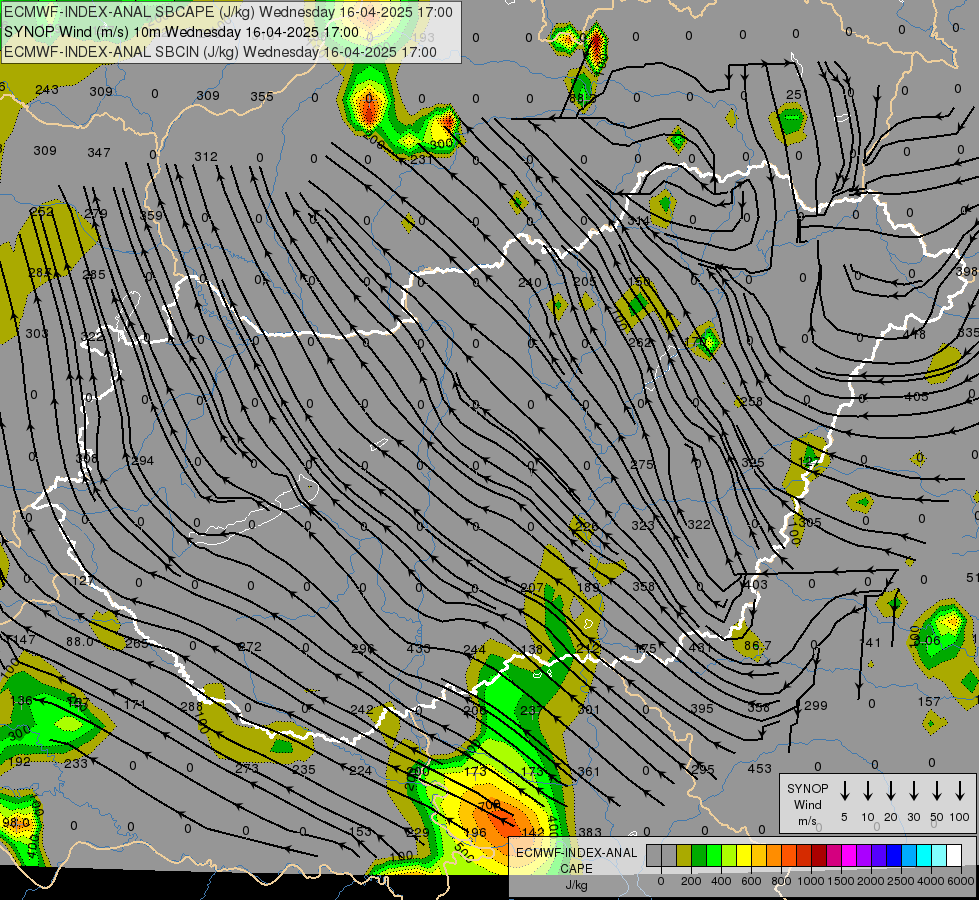The image size is (979, 900).
Task: Click the 6000 tick label on CAPE scale
Action: point(961,881)
